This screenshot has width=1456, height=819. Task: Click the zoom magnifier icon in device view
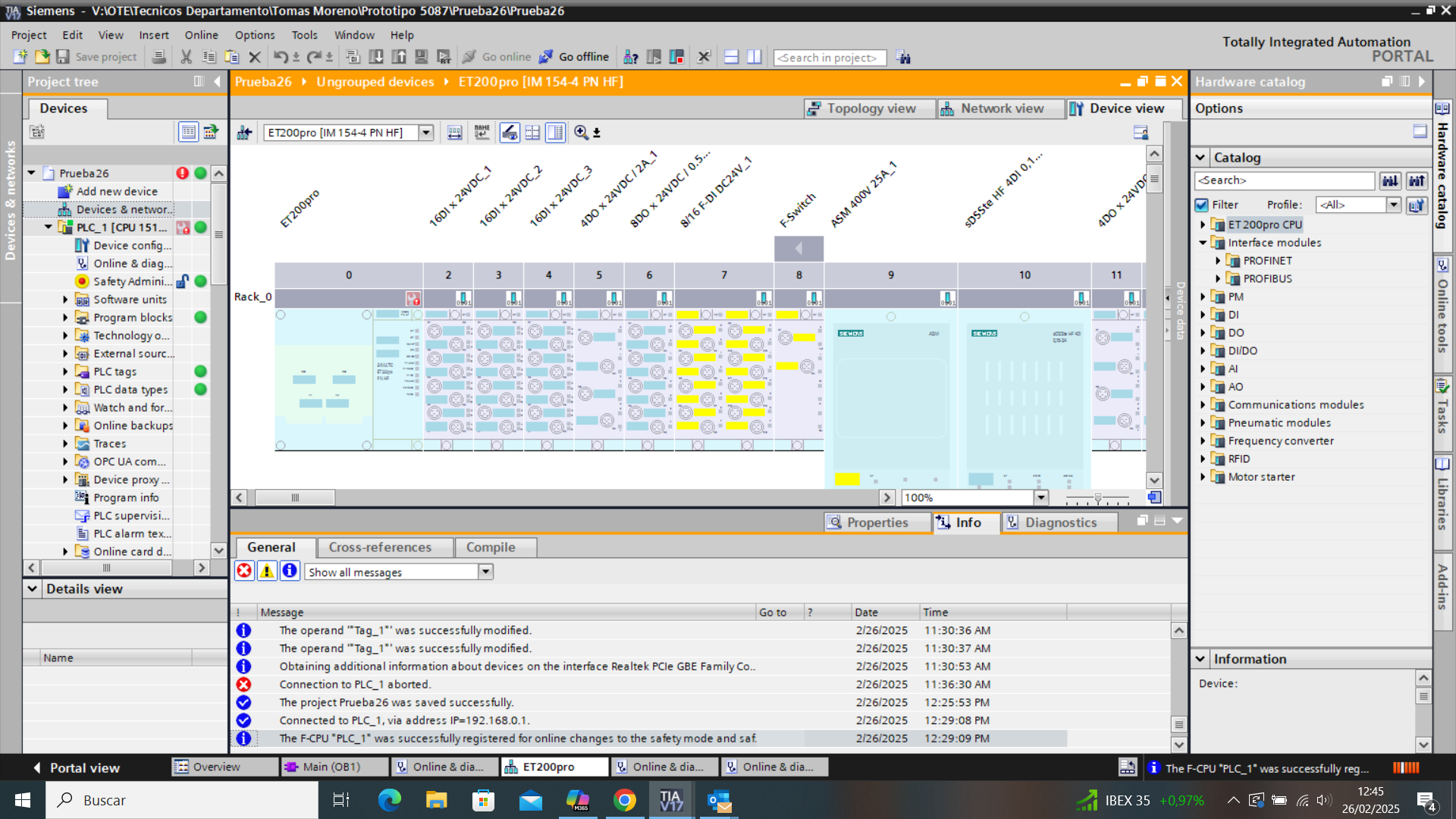click(x=581, y=133)
